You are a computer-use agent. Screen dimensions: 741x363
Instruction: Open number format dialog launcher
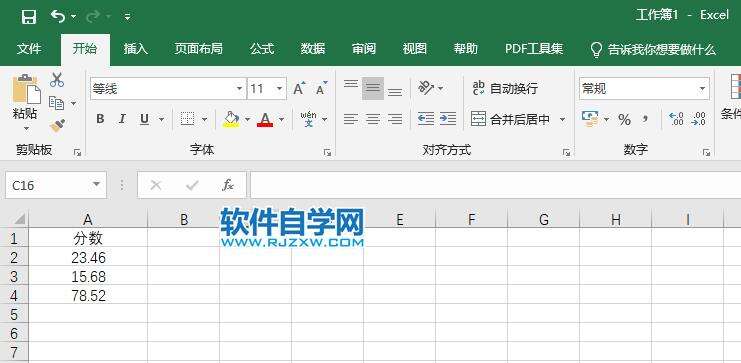706,153
